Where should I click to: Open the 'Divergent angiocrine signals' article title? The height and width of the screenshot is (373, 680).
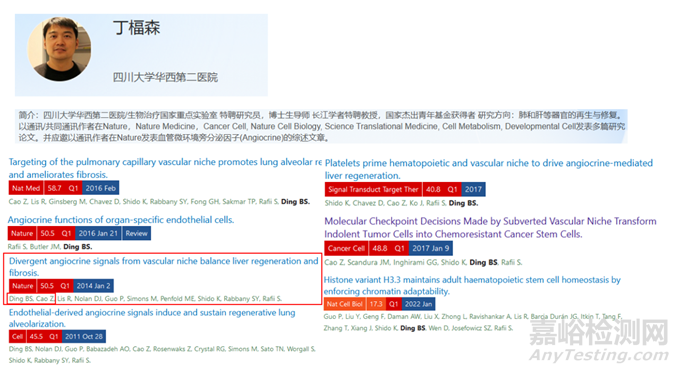[x=163, y=267]
